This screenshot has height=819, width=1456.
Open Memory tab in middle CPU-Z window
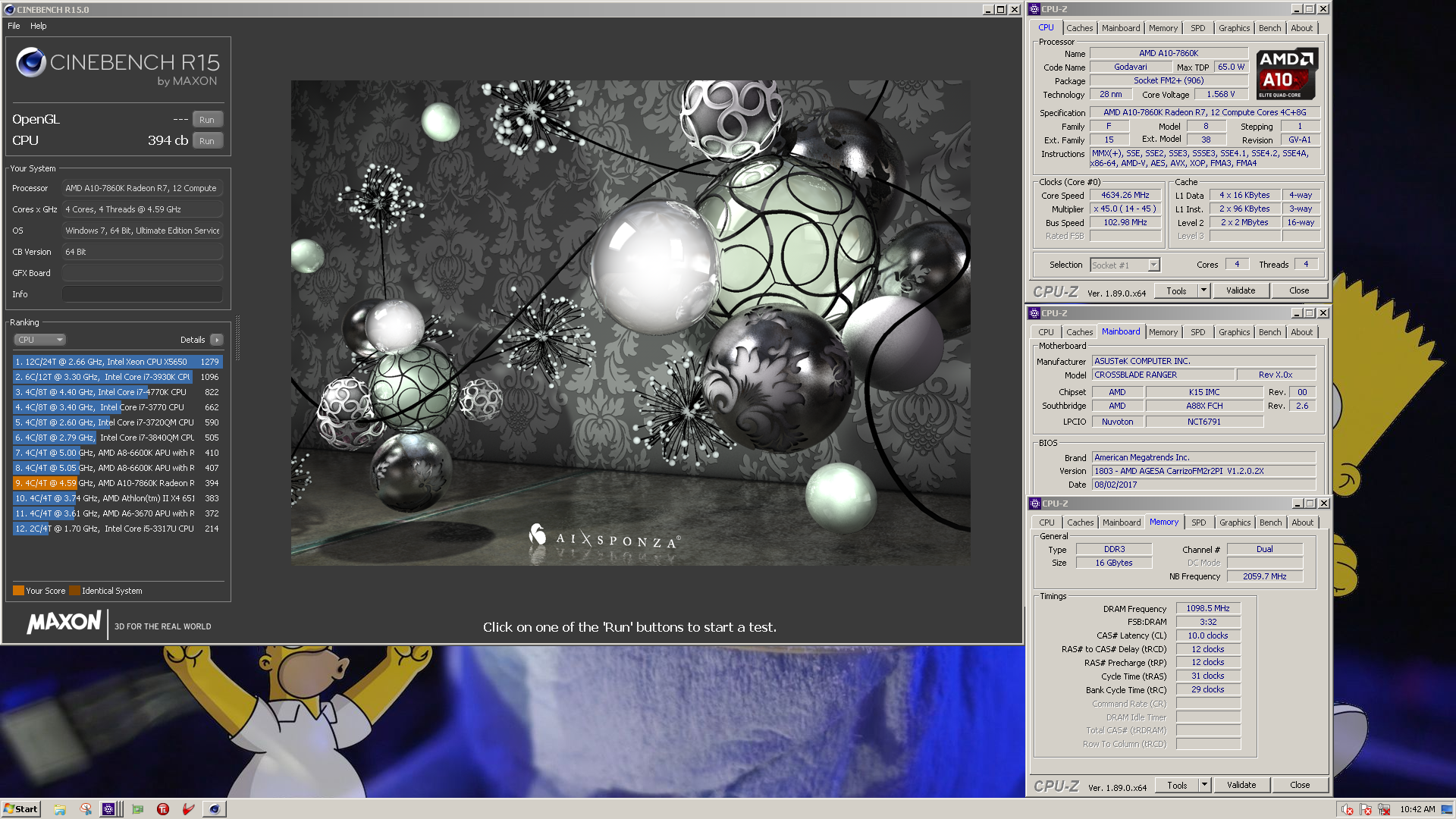point(1163,332)
